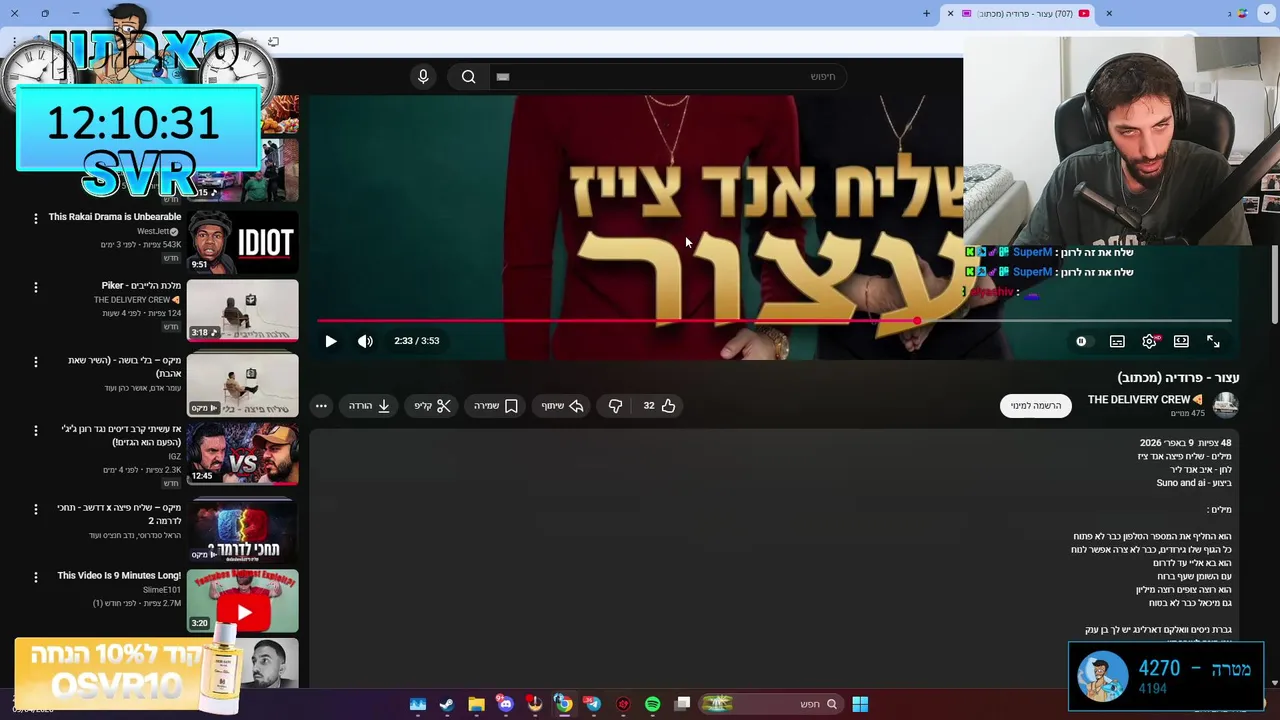Open options menu for the תחכי לדרמה 2 mix

click(x=36, y=509)
